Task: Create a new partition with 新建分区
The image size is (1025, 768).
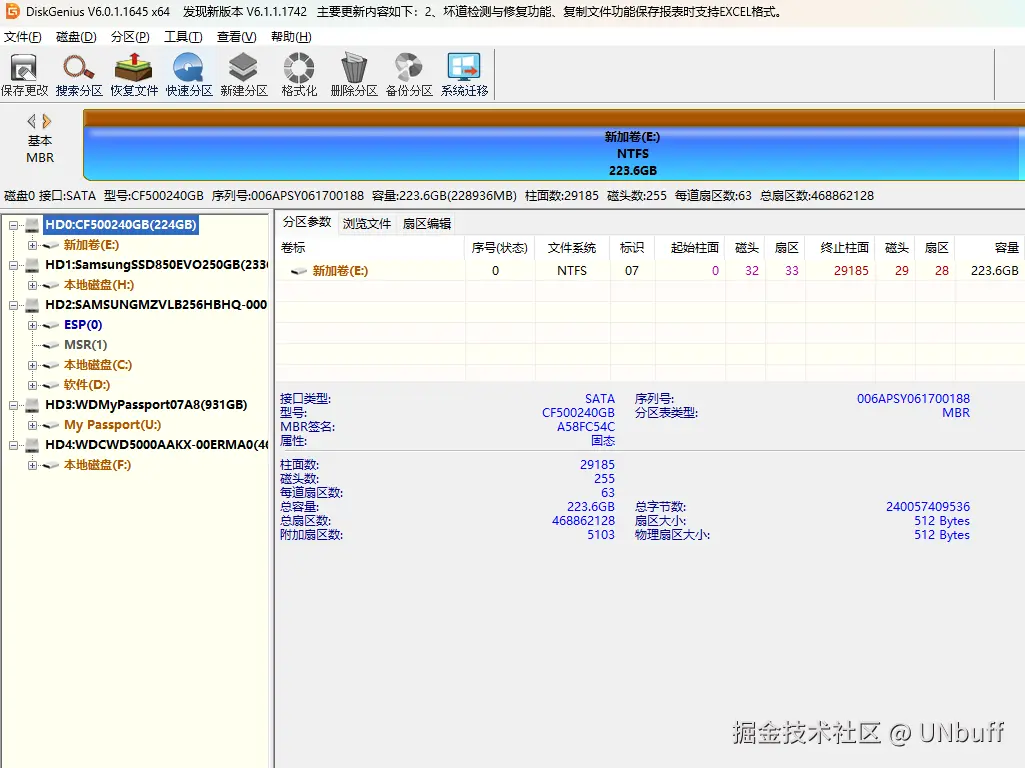Action: (244, 75)
